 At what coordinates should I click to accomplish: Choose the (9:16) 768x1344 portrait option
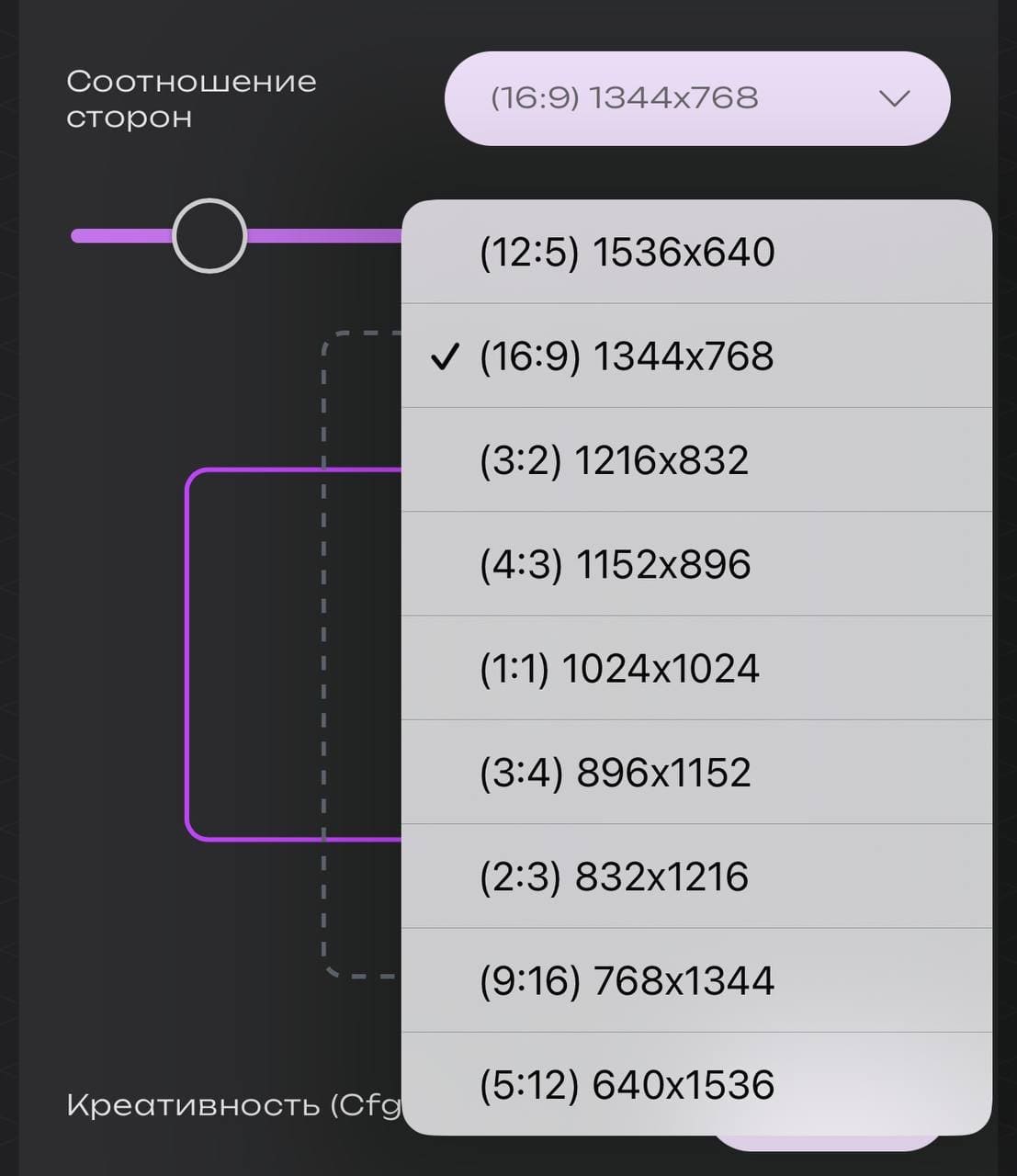627,981
